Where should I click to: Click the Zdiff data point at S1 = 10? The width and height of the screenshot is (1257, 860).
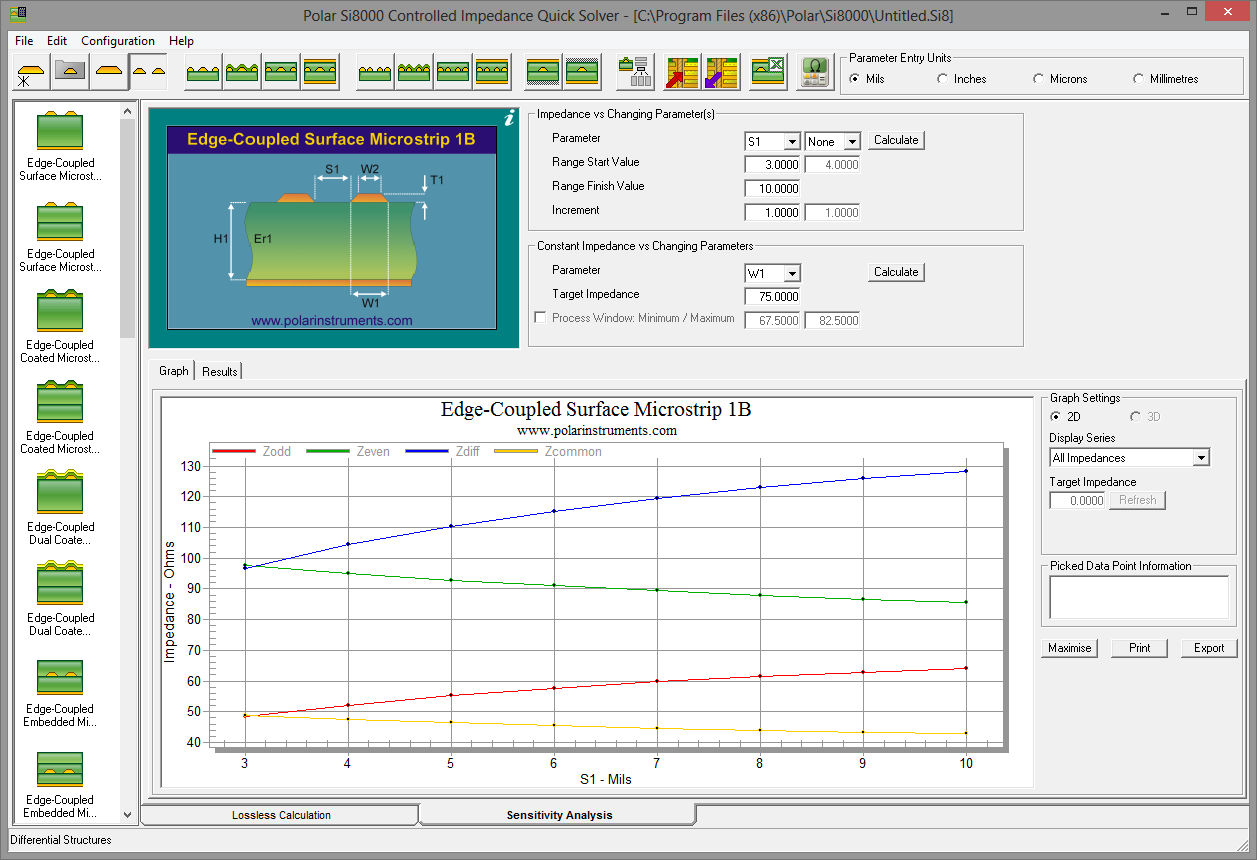[x=965, y=471]
